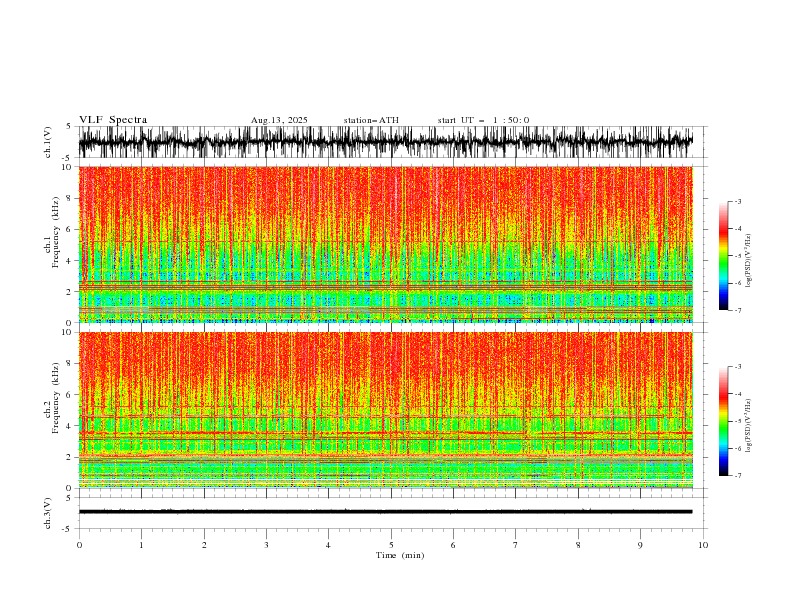Click the "-4" tick on ch.2 colorbar
The image size is (792, 612).
point(738,394)
